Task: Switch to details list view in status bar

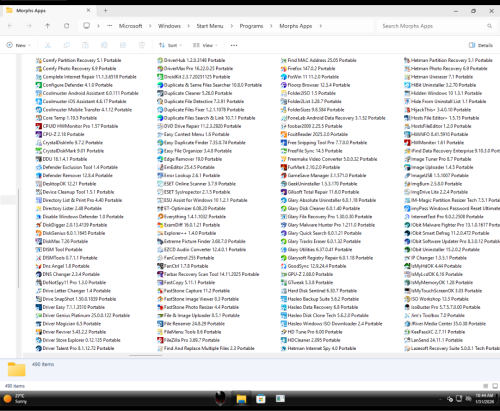Action: pos(486,386)
